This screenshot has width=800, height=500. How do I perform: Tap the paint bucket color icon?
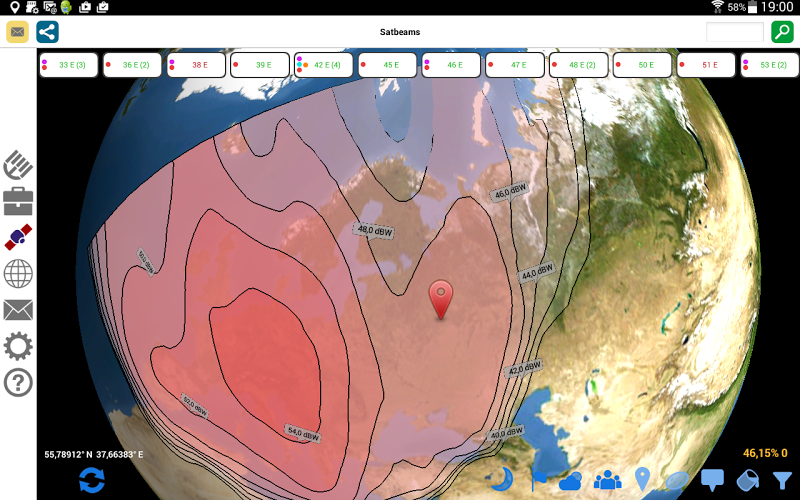pos(748,480)
